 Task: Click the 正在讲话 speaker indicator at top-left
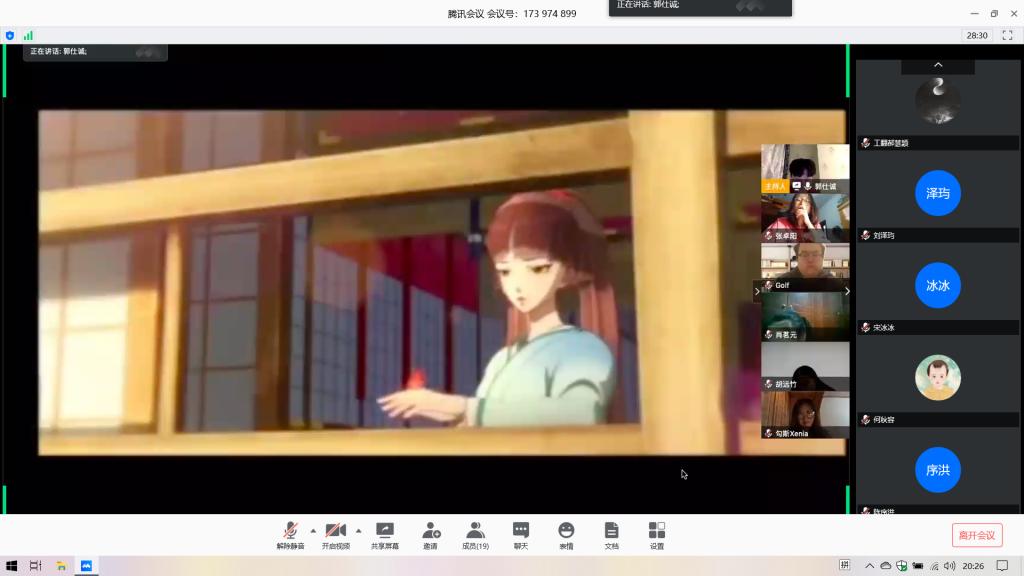95,52
